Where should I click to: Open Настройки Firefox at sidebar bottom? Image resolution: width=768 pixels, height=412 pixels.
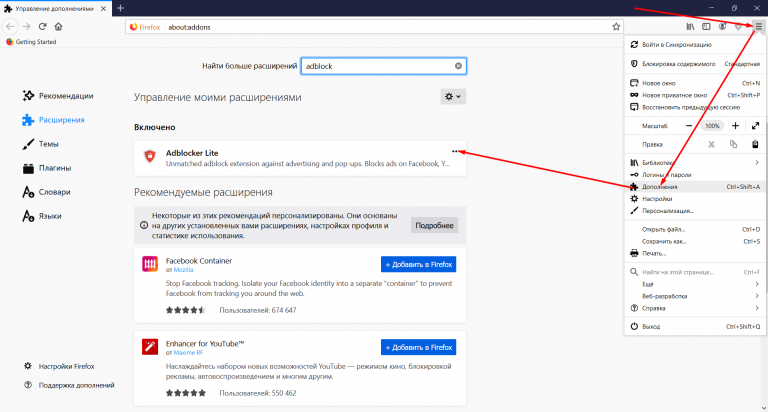click(x=59, y=366)
